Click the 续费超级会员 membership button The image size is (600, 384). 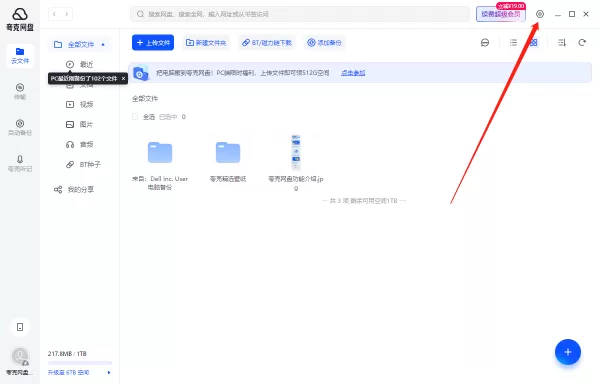[501, 14]
